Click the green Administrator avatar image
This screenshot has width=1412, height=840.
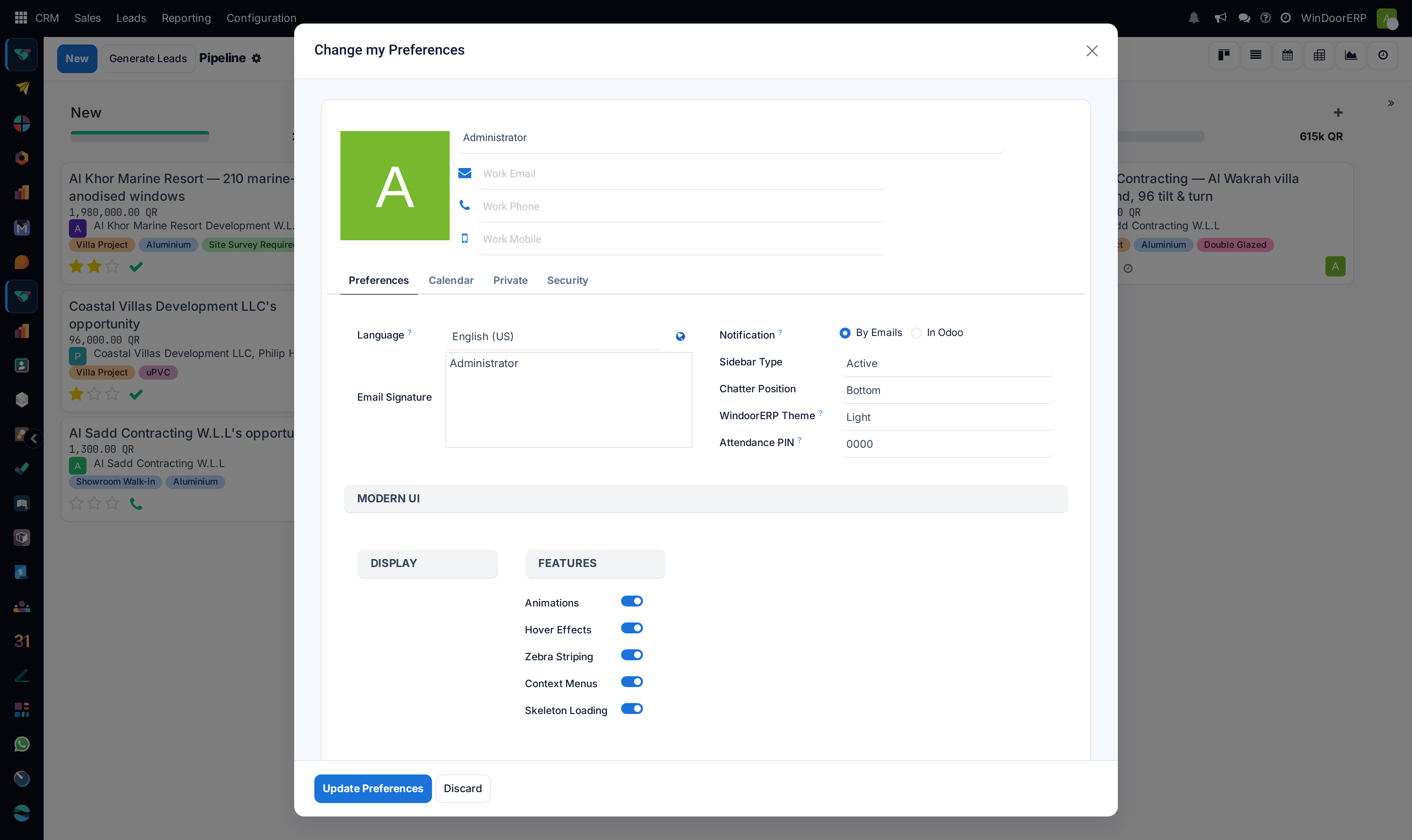pyautogui.click(x=395, y=186)
